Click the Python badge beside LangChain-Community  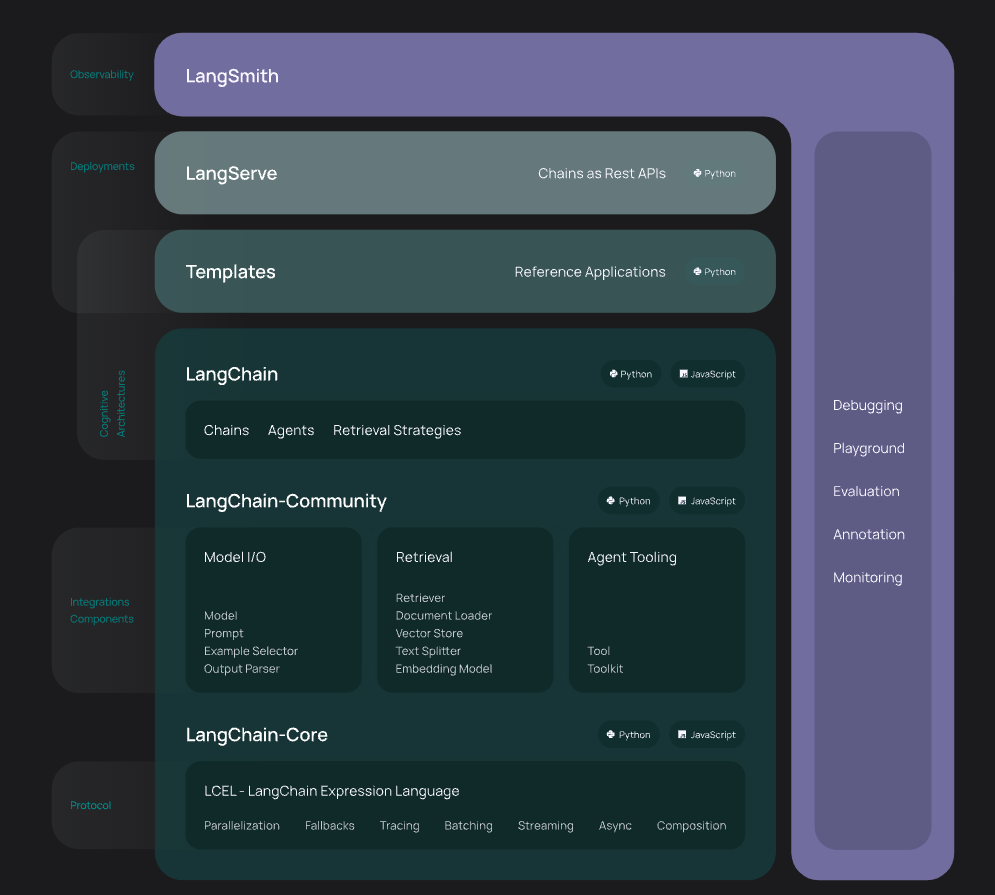[x=628, y=501]
